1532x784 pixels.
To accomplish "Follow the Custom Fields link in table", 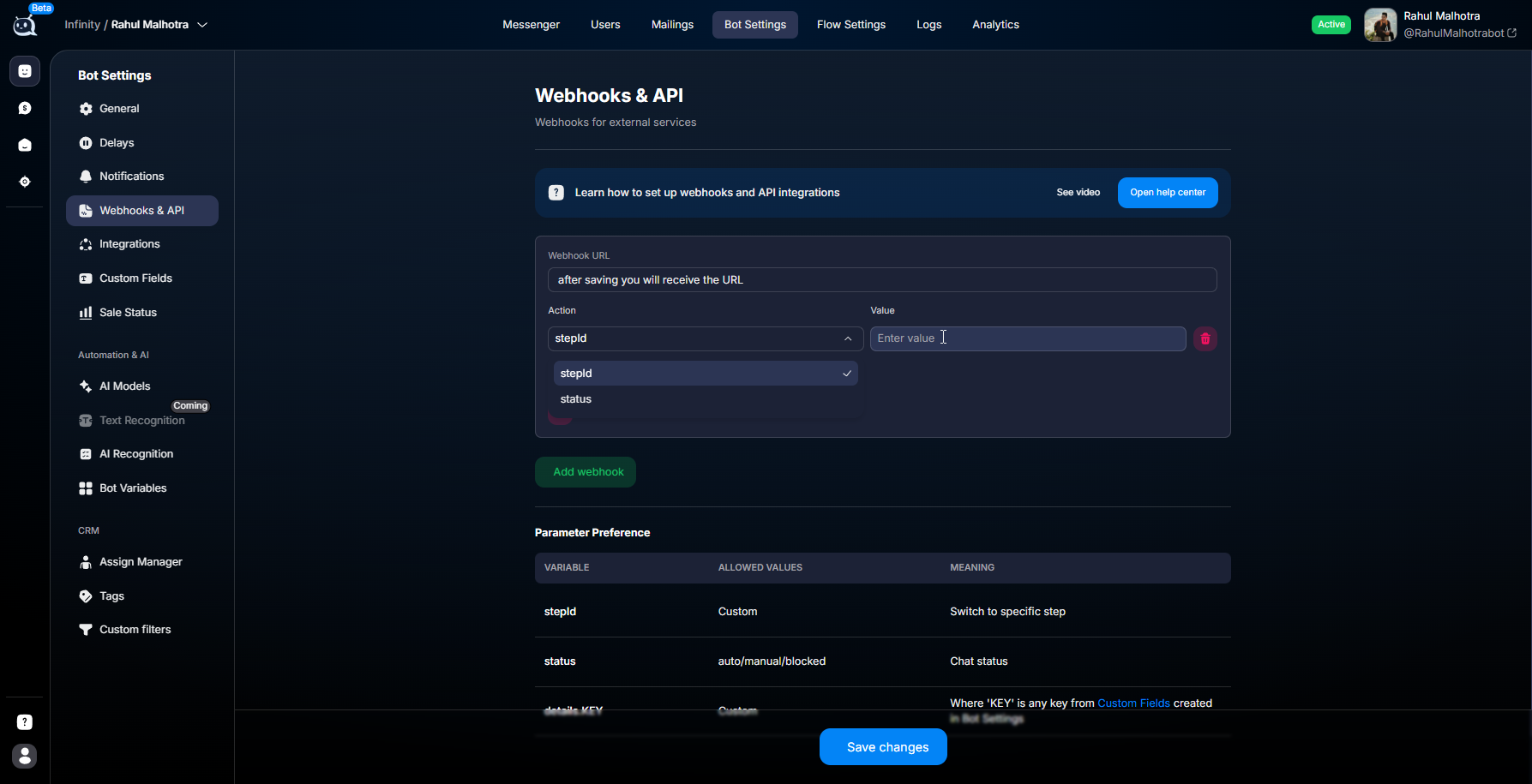I will pyautogui.click(x=1133, y=703).
